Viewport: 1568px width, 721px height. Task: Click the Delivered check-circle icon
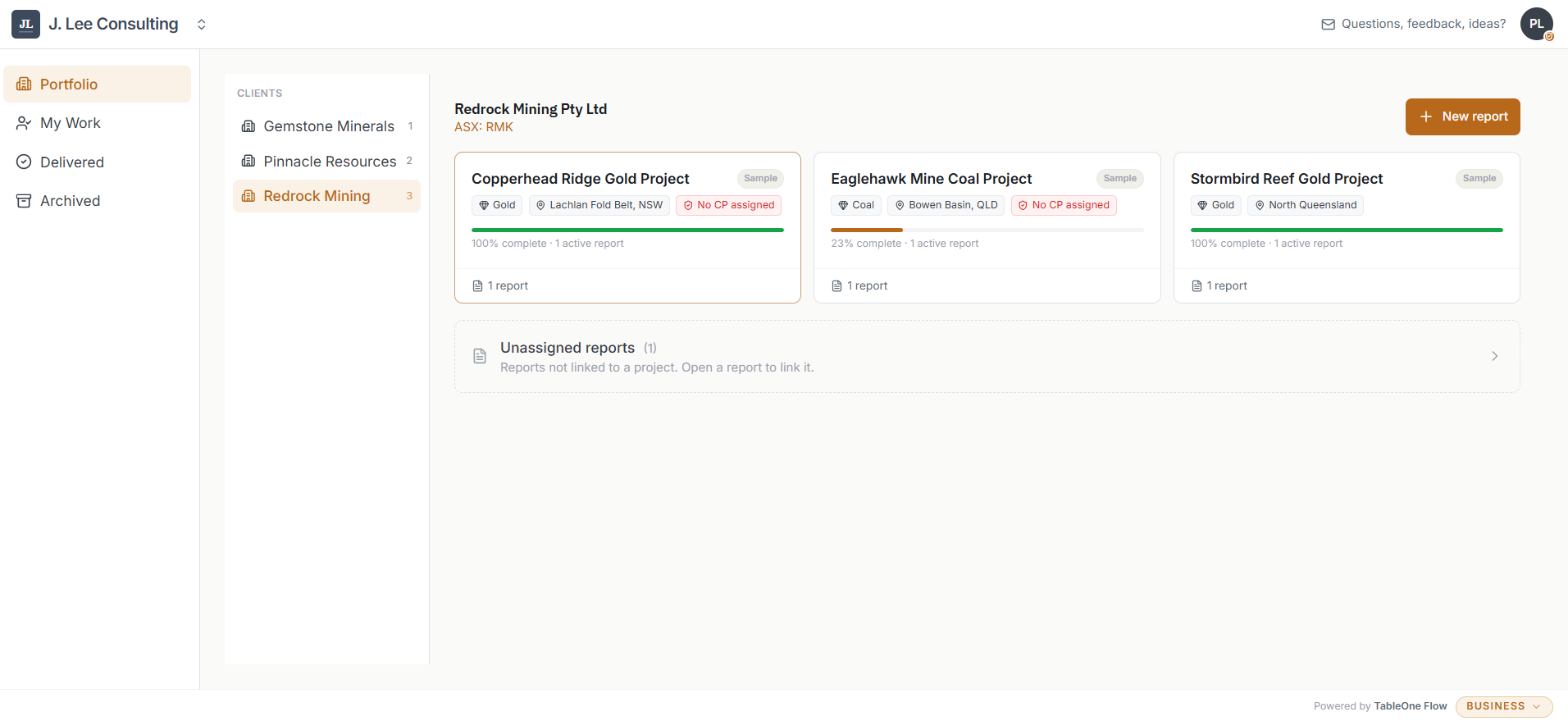(x=24, y=162)
